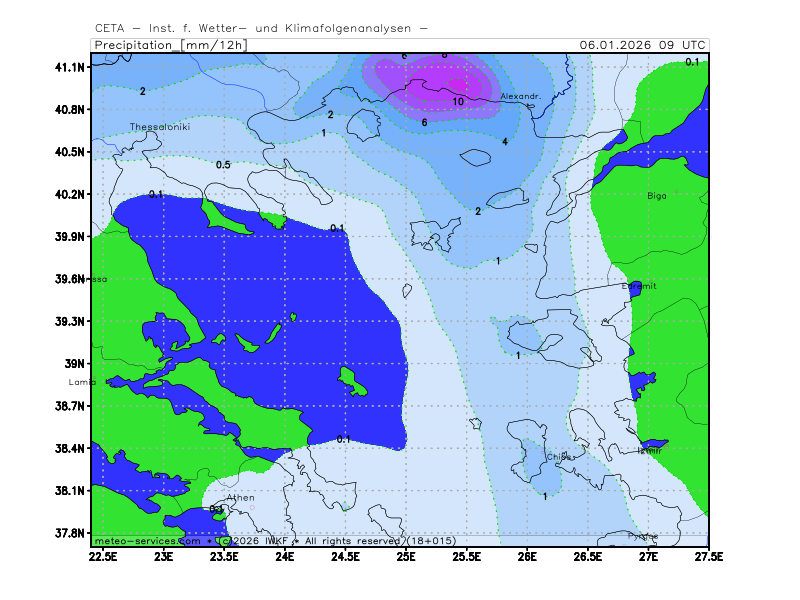Open the meteo-services.com link
The width and height of the screenshot is (800, 600).
pos(147,540)
